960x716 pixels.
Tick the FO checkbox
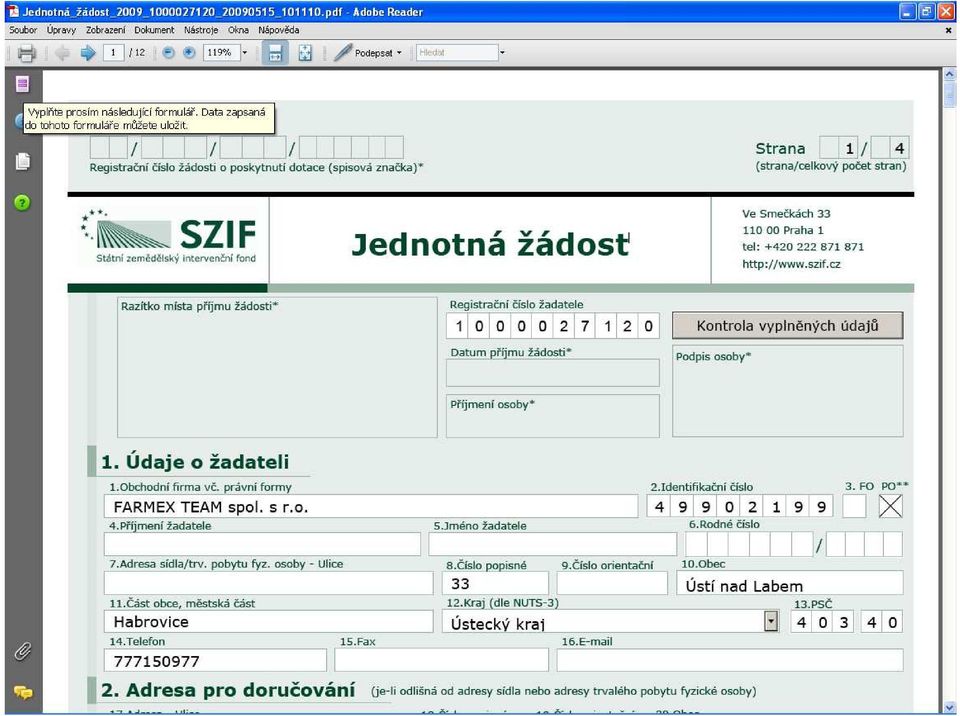point(855,507)
